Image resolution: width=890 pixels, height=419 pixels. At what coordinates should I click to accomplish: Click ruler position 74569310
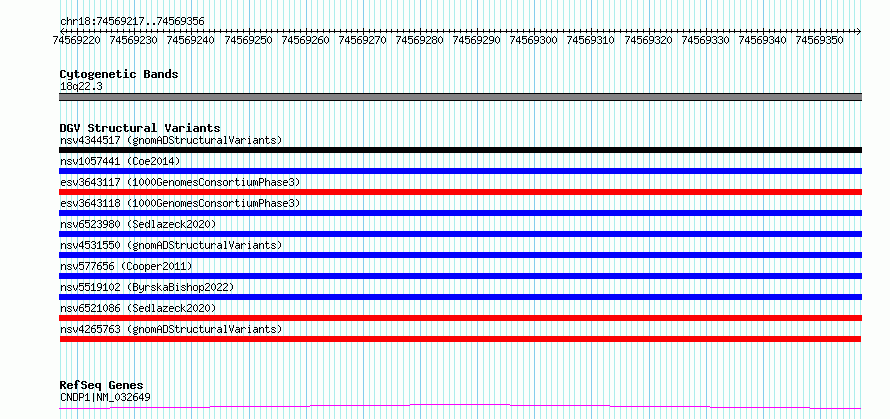coord(591,40)
